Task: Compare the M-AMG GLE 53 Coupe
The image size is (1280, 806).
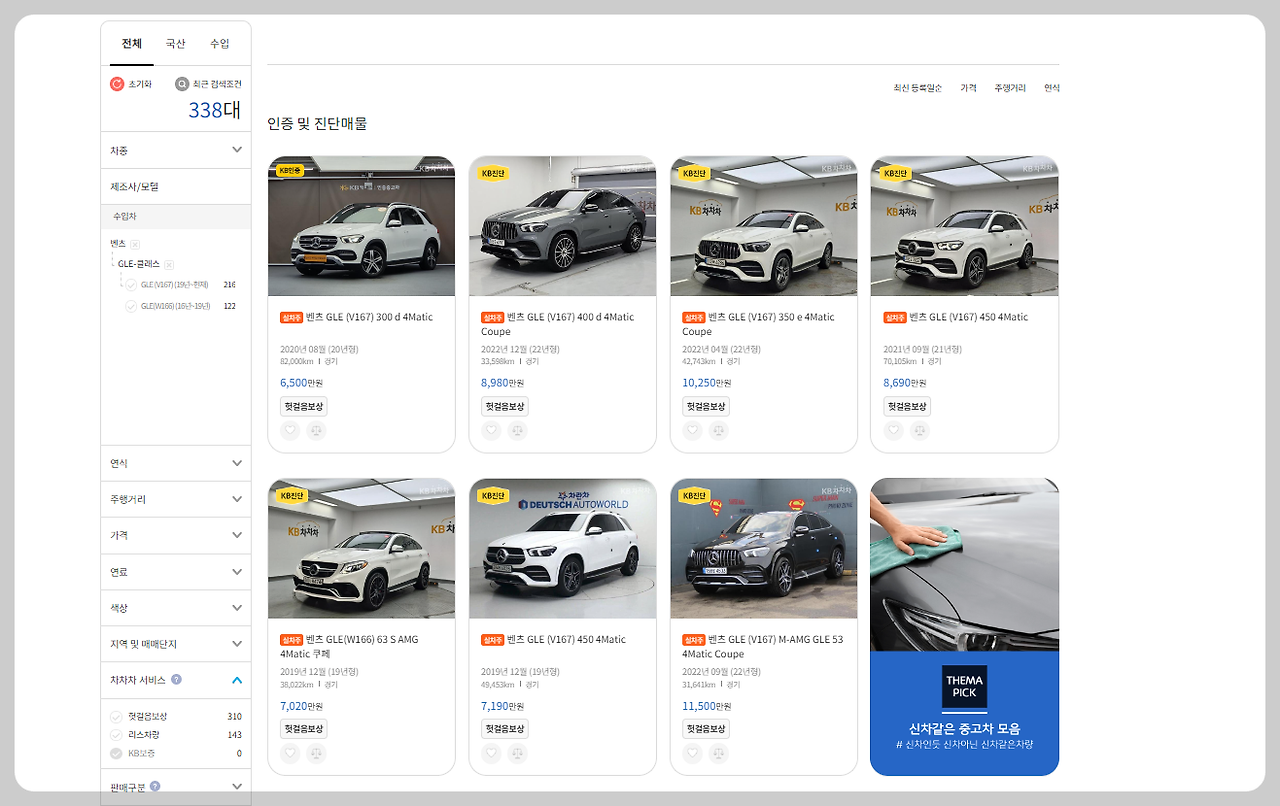Action: tap(719, 753)
